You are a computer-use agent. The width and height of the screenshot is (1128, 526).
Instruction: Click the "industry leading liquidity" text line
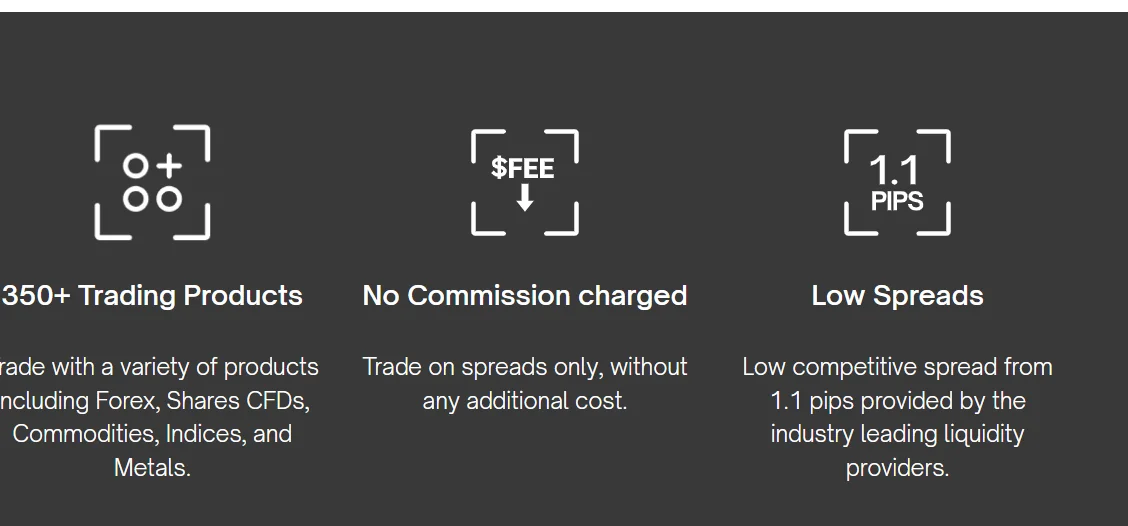897,434
